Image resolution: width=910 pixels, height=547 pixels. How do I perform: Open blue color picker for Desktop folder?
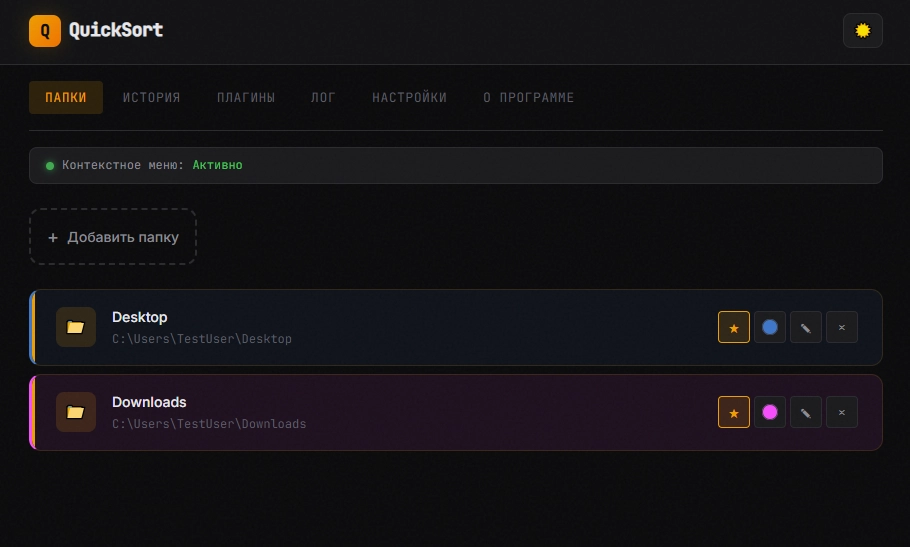770,327
